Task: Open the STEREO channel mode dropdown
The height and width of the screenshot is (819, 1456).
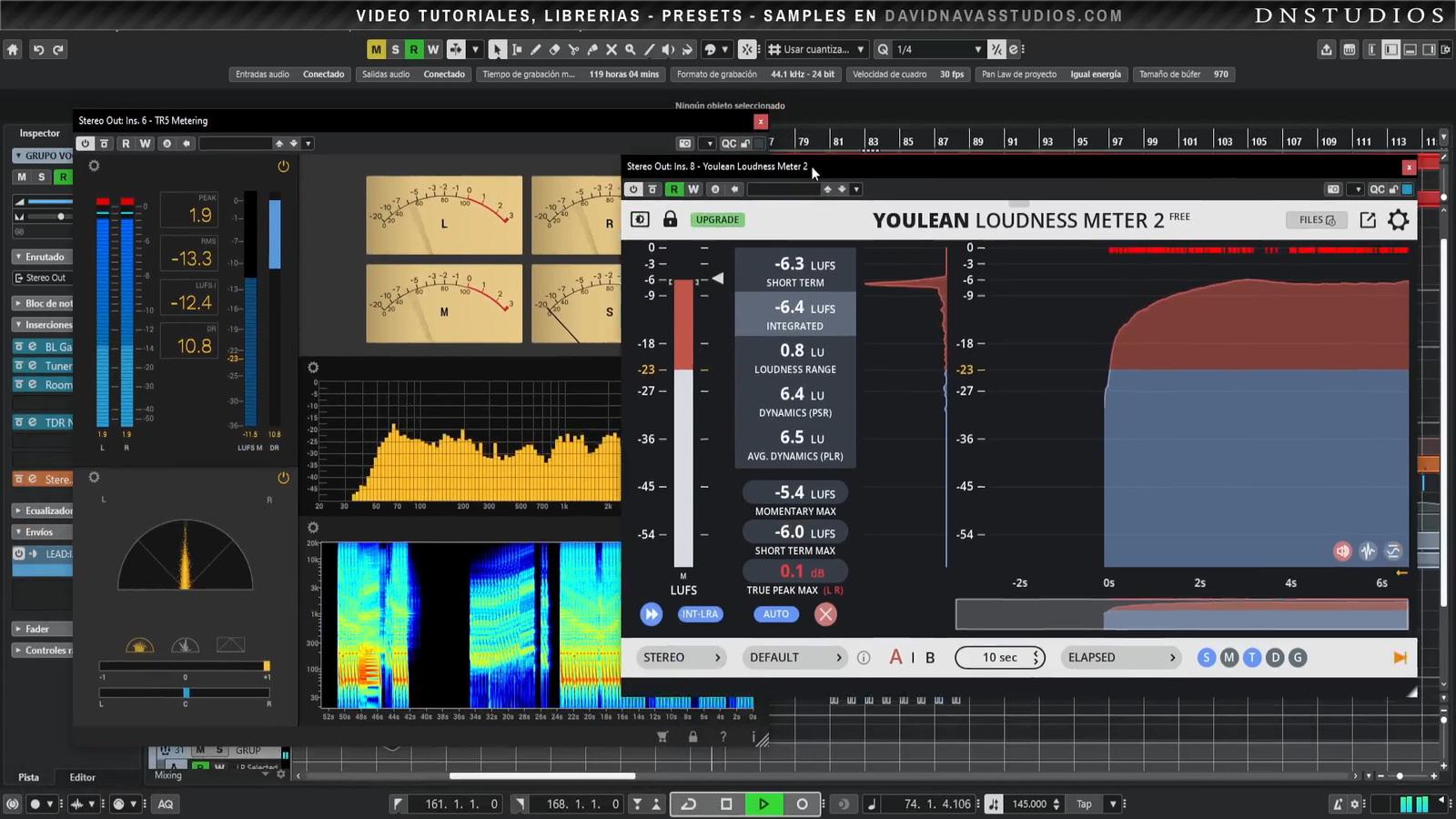Action: tap(682, 657)
